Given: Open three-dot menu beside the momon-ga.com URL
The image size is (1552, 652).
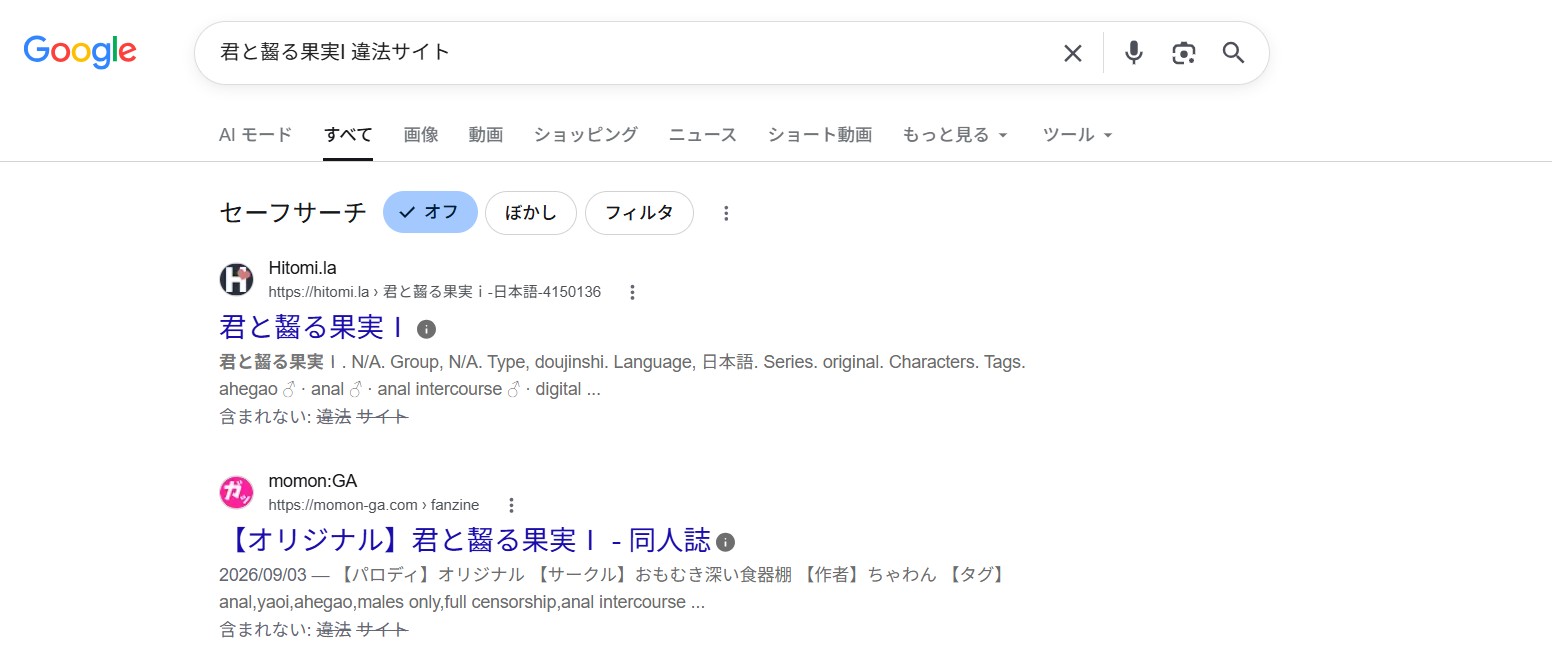Looking at the screenshot, I should click(x=511, y=505).
